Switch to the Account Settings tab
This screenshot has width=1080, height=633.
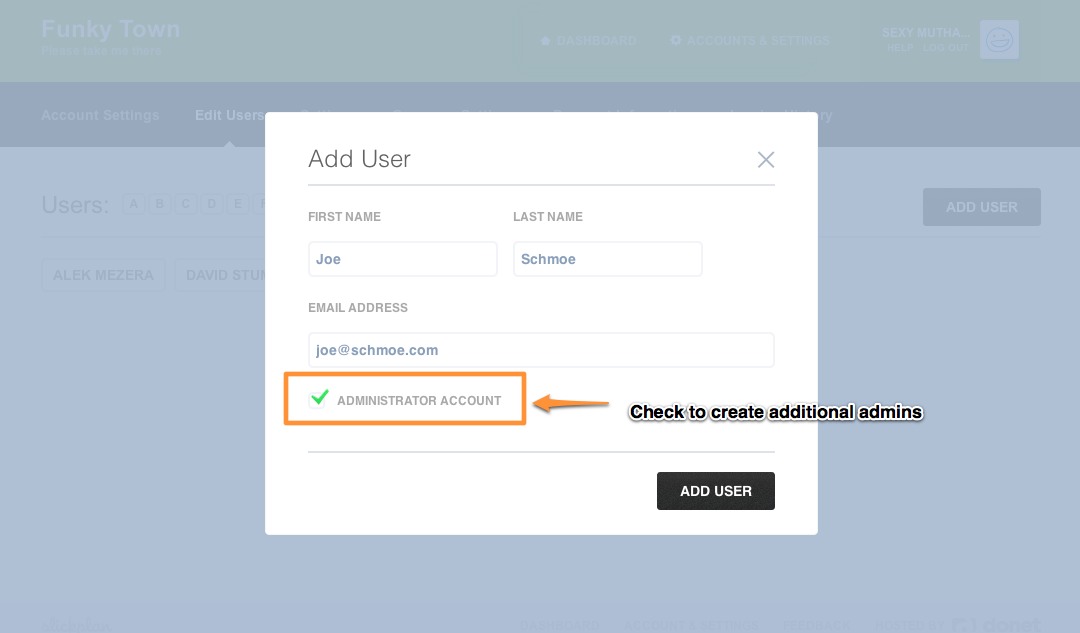100,115
